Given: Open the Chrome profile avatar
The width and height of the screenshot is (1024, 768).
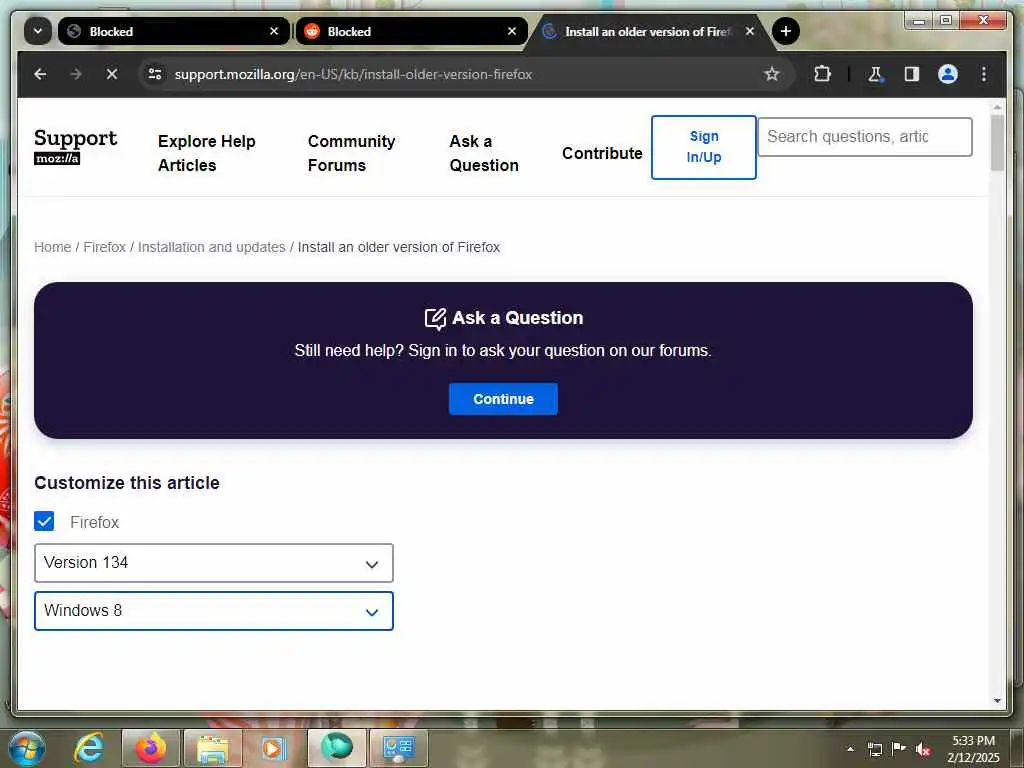Looking at the screenshot, I should (x=948, y=74).
